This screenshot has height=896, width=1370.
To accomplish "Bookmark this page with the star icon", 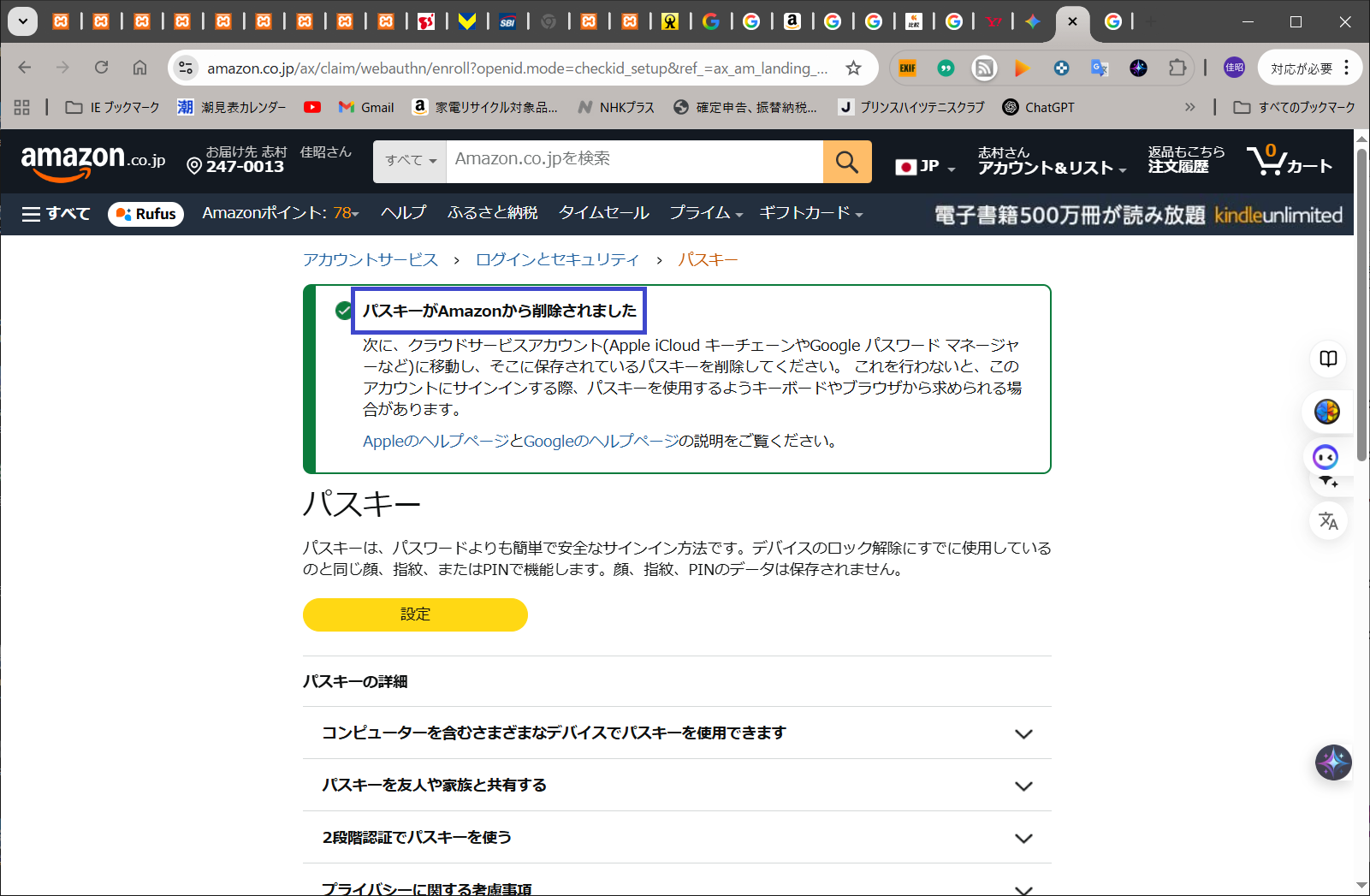I will pyautogui.click(x=853, y=68).
